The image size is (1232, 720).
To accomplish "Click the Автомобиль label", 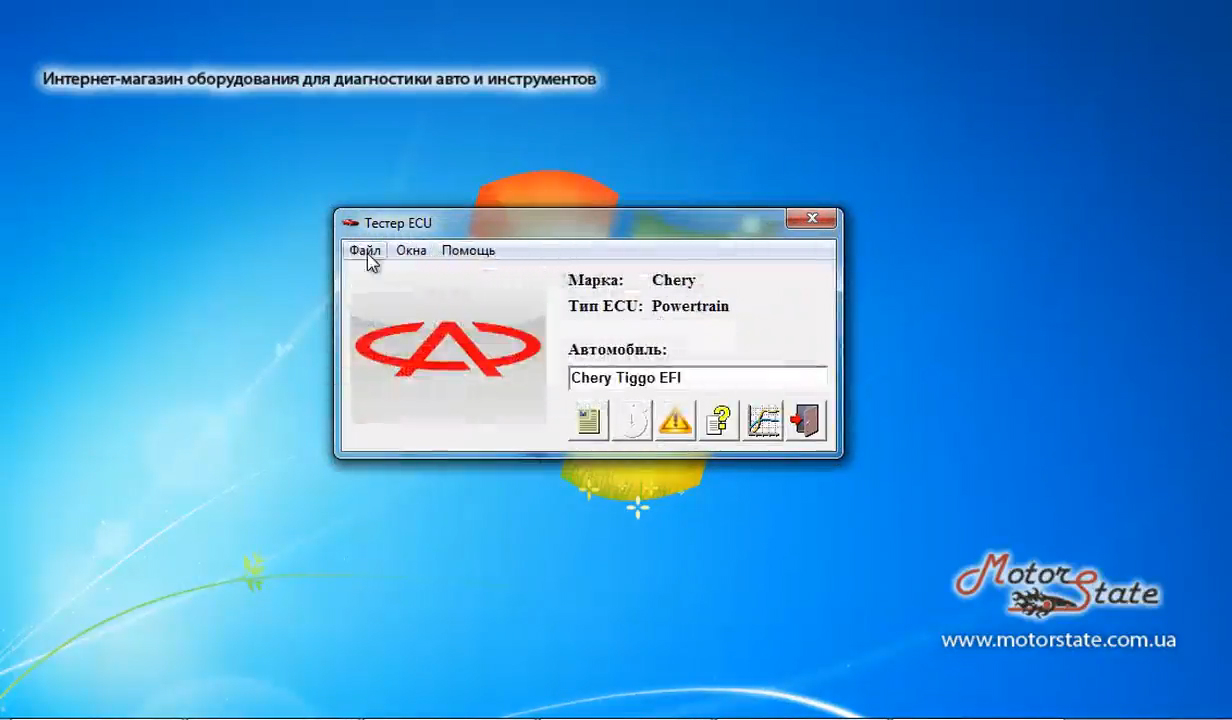I will (x=617, y=350).
